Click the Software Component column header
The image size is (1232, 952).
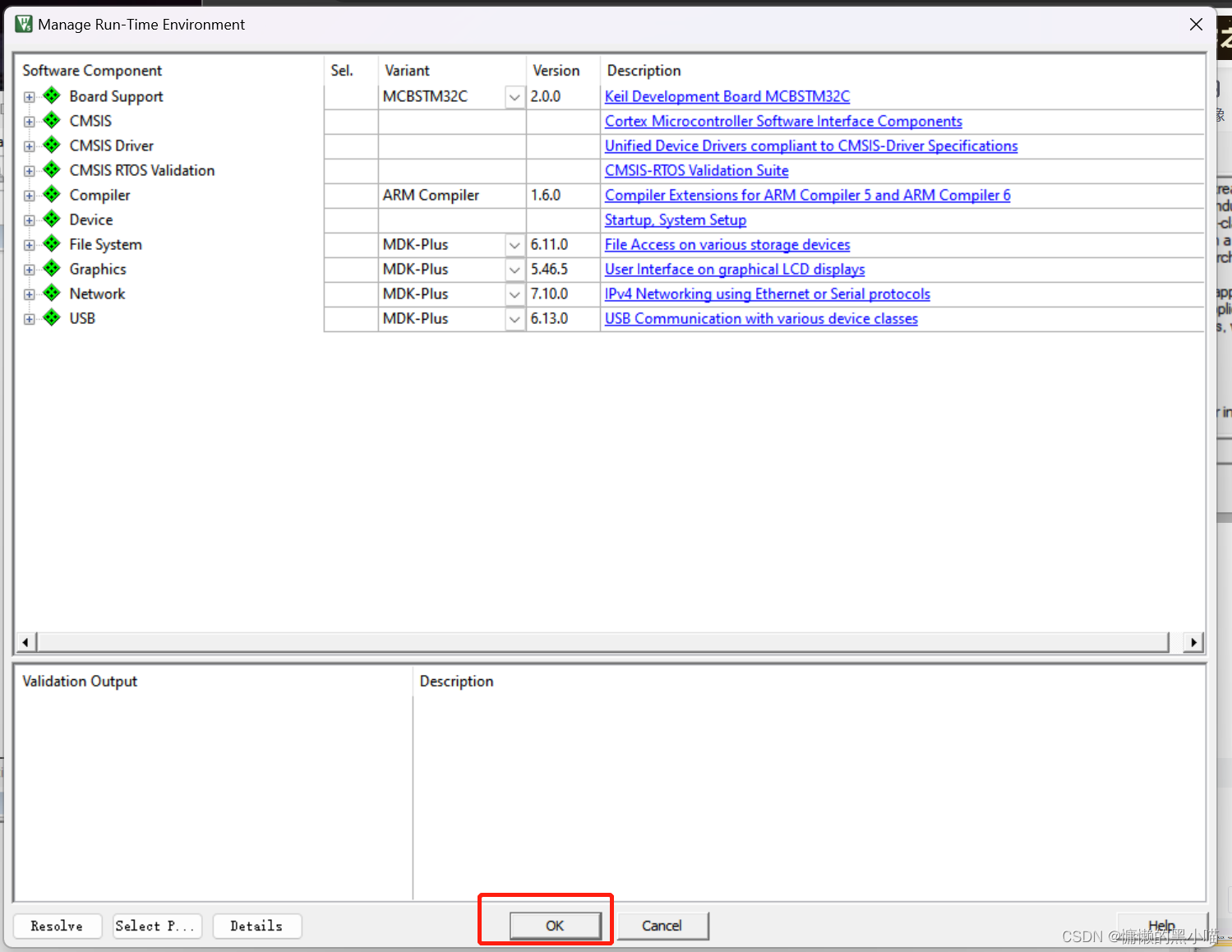coord(168,71)
